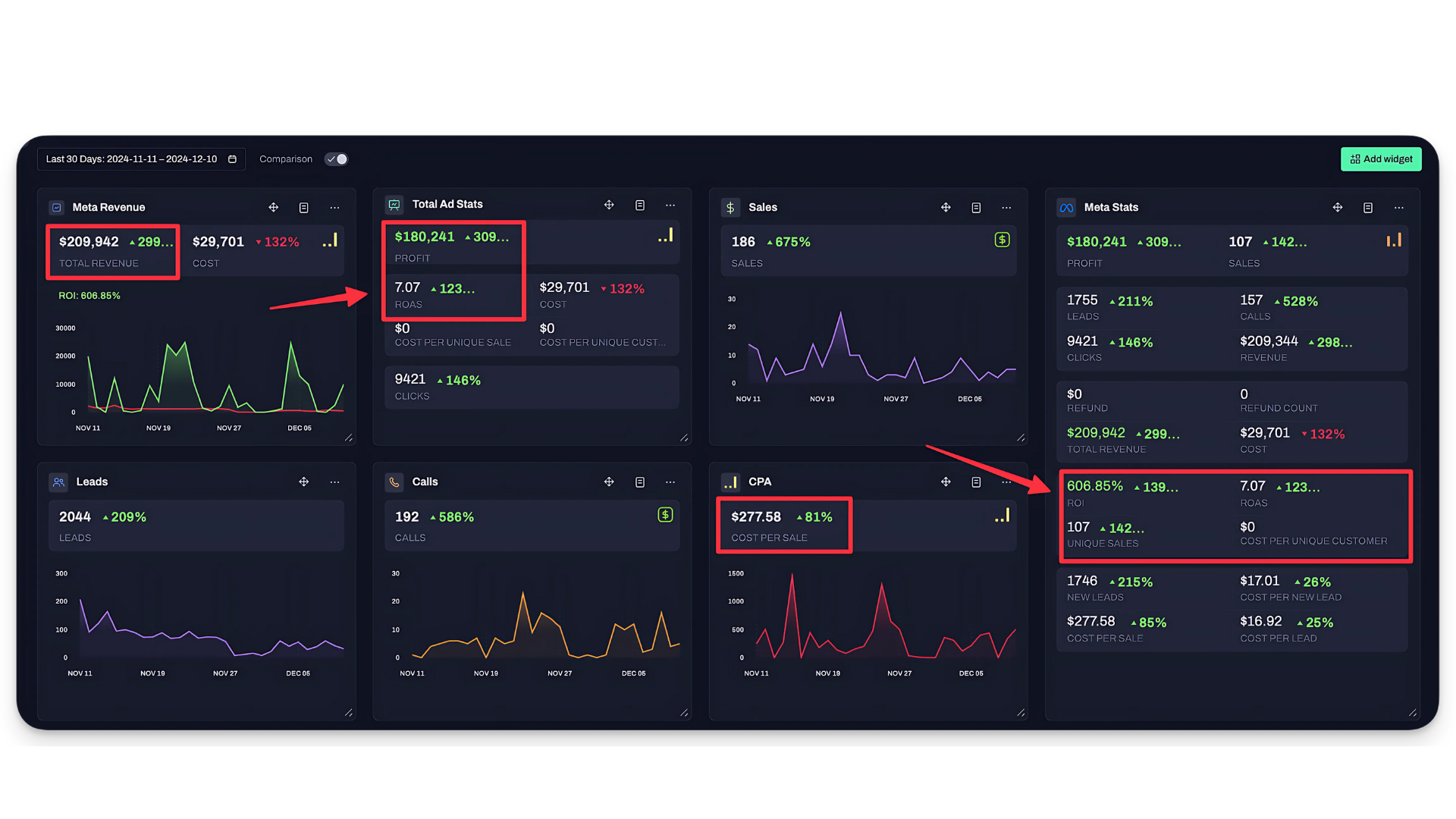Toggle the Comparison switch
The width and height of the screenshot is (1456, 819).
point(336,159)
